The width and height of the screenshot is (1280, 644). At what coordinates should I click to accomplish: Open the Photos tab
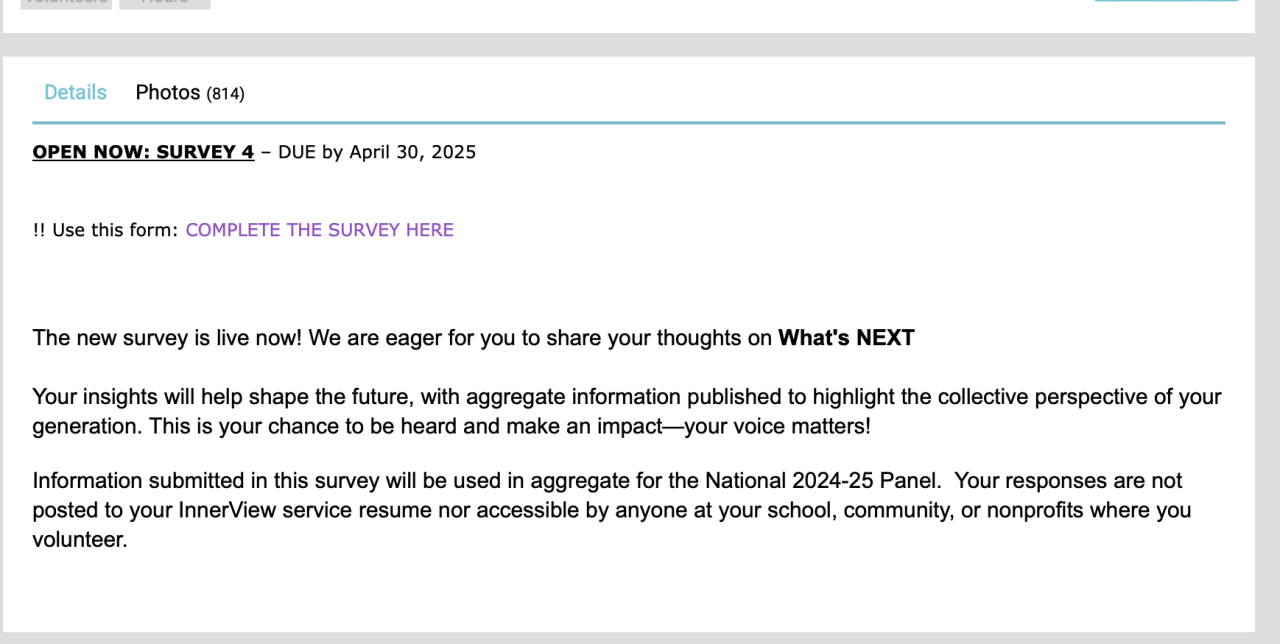(168, 93)
